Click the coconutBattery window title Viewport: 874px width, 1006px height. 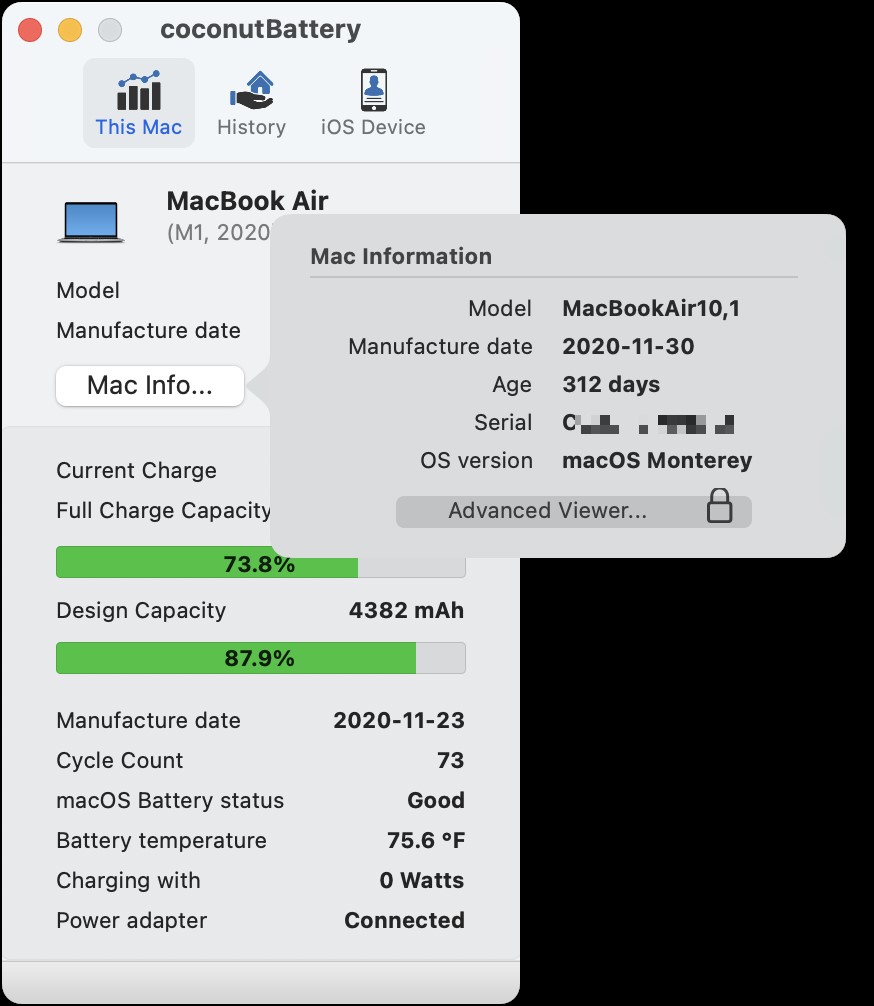[260, 29]
